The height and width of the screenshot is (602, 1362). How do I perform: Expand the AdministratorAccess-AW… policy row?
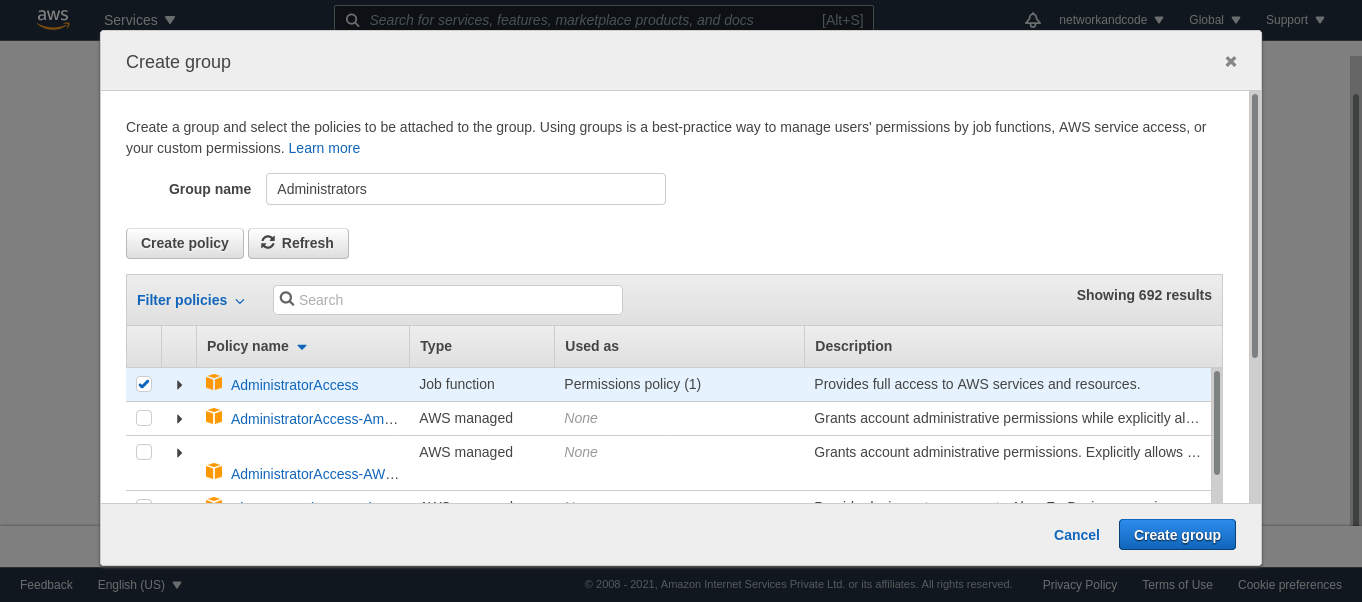pyautogui.click(x=179, y=453)
